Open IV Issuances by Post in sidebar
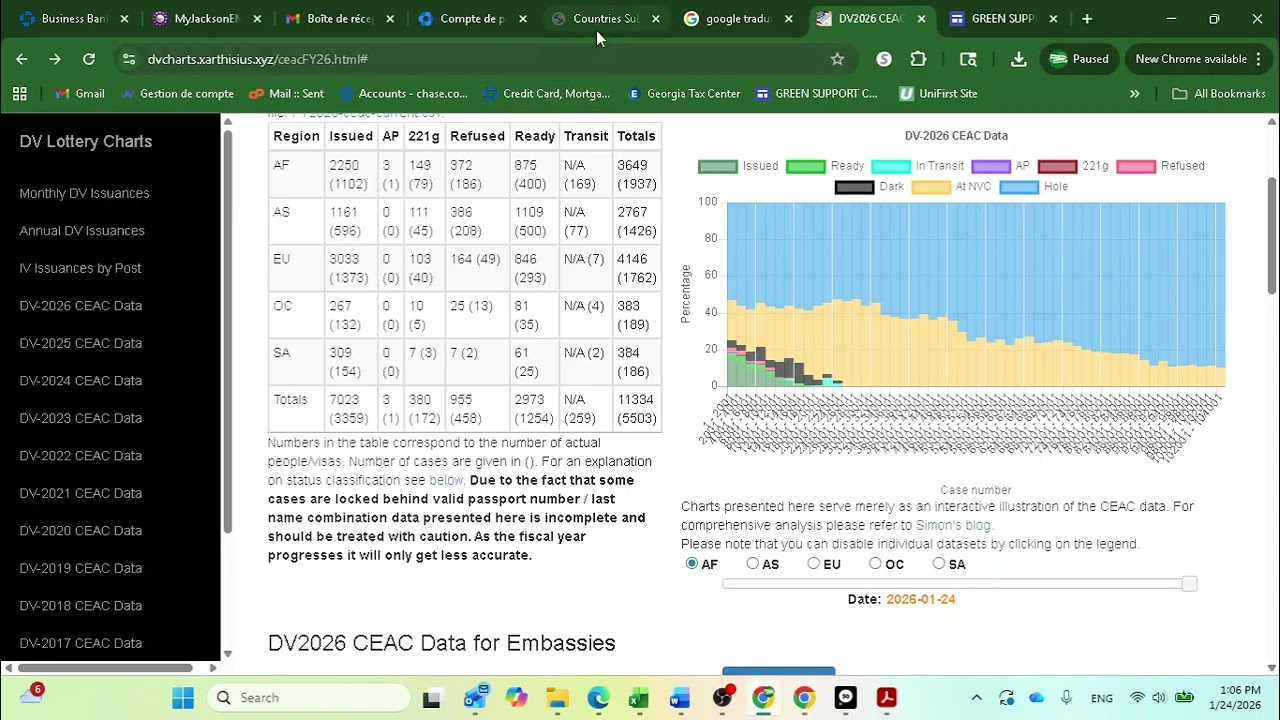1280x720 pixels. [x=80, y=268]
